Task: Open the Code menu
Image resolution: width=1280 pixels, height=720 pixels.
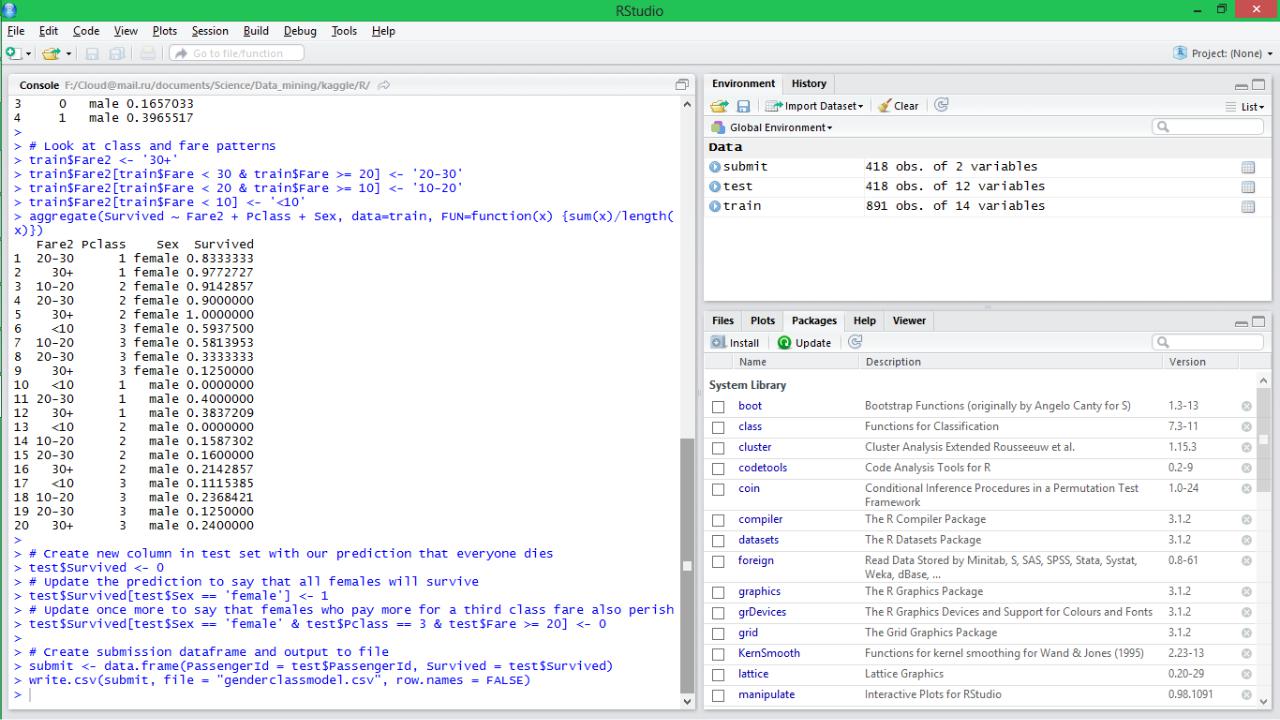Action: [x=86, y=31]
